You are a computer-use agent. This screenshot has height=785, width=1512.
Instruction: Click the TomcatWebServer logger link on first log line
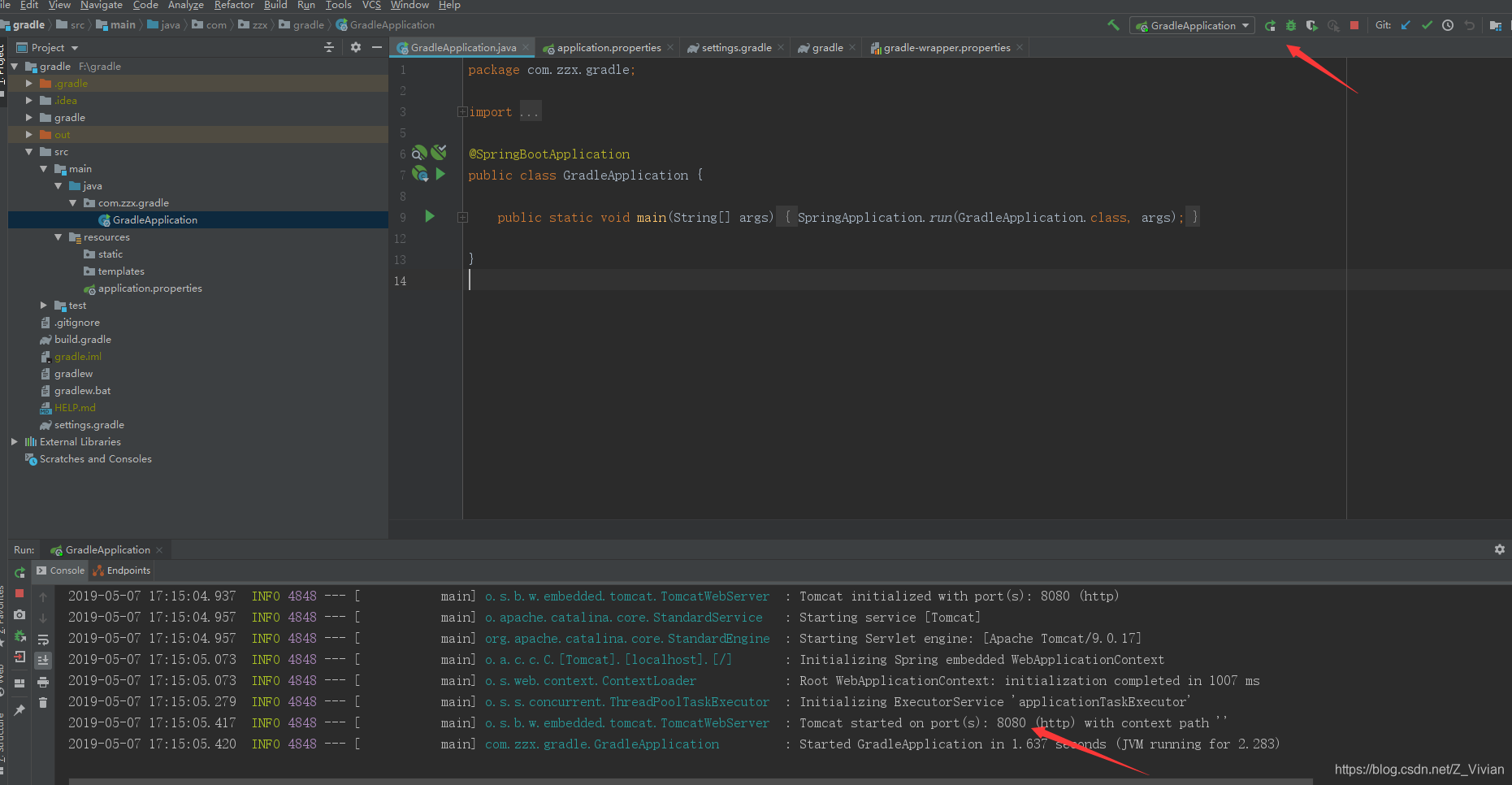click(627, 596)
